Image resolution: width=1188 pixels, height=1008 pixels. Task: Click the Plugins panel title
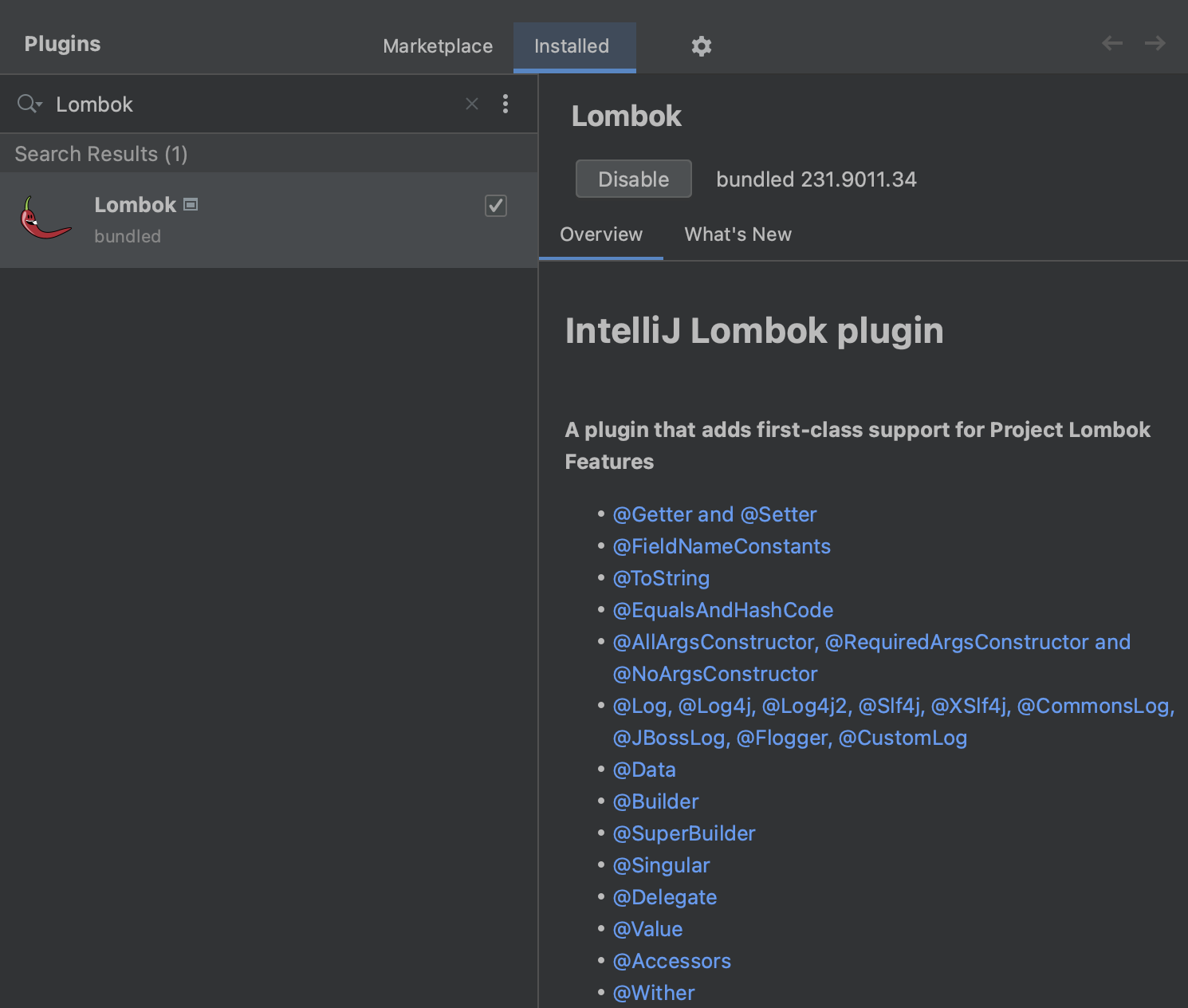(x=62, y=44)
